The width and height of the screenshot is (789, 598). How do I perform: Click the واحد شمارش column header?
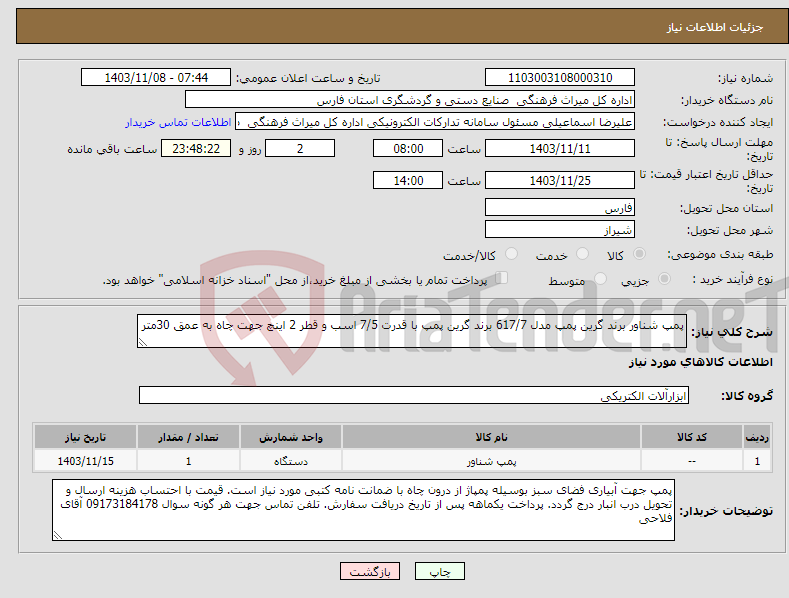(291, 437)
